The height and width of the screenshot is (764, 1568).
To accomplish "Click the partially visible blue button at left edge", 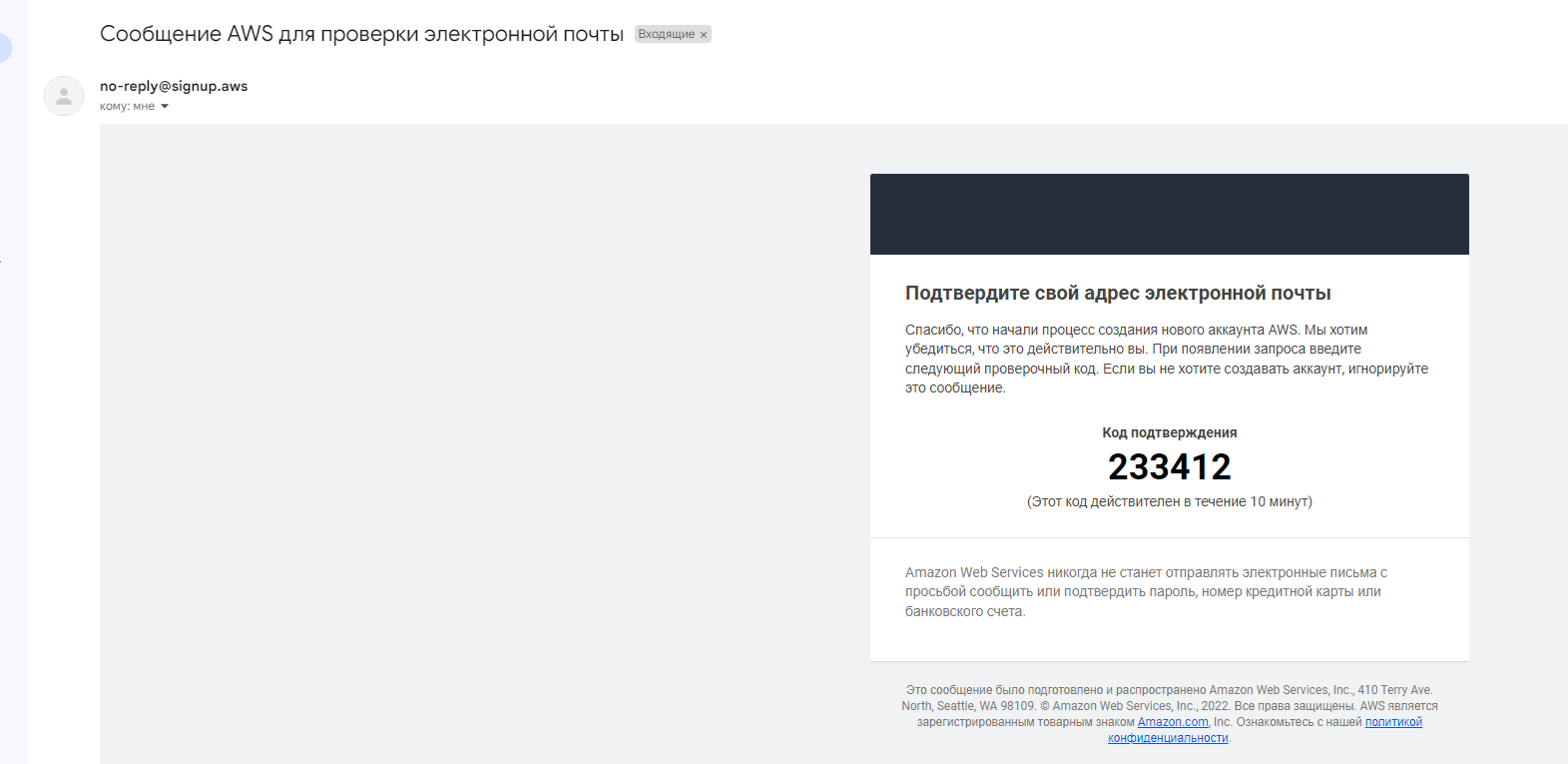I will [5, 48].
